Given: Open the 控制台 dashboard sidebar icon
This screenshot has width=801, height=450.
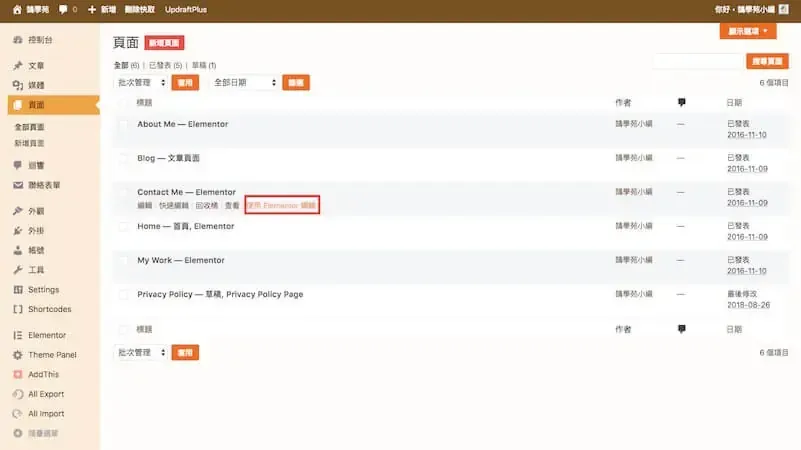Looking at the screenshot, I should tap(18, 40).
